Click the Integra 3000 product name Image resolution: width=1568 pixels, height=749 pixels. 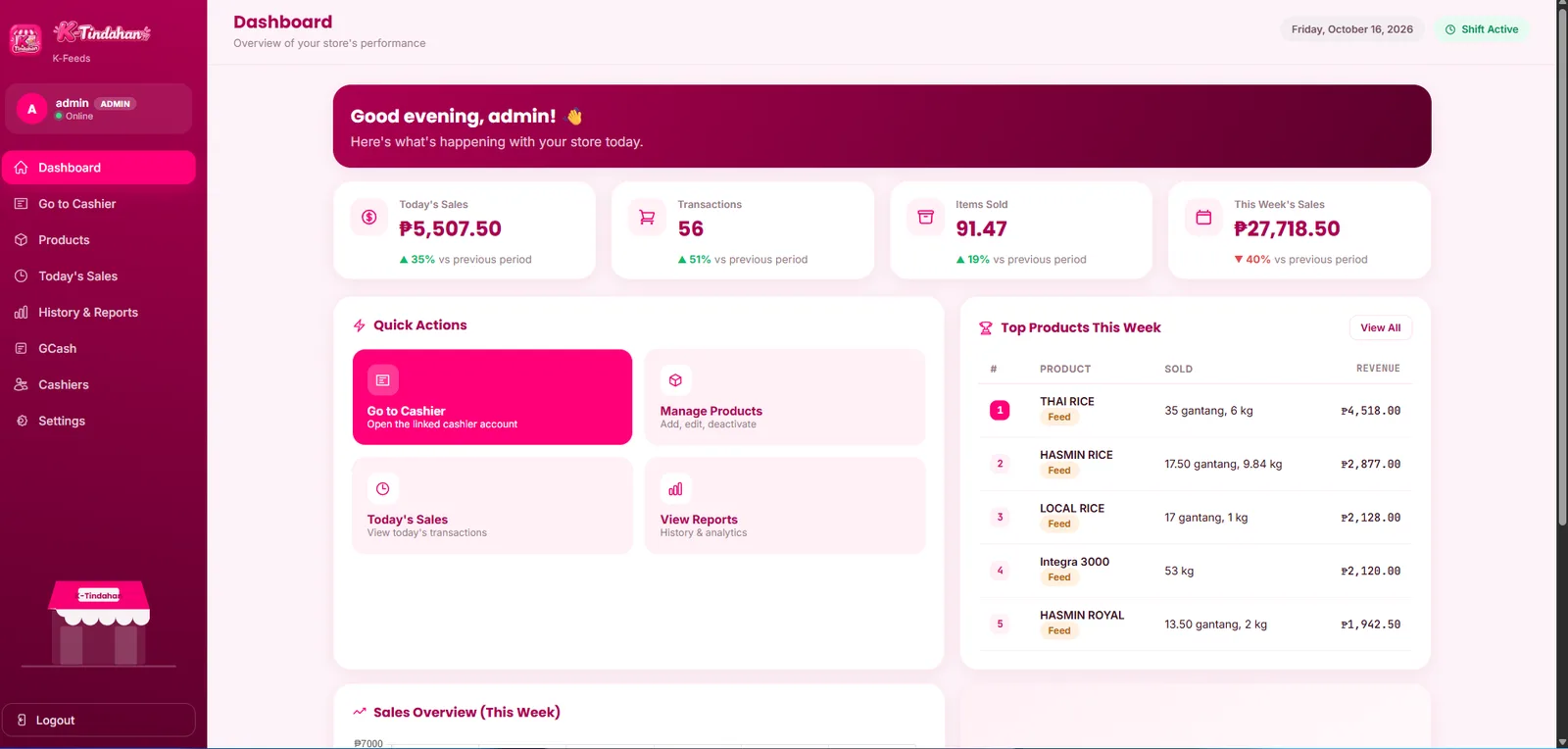1074,562
